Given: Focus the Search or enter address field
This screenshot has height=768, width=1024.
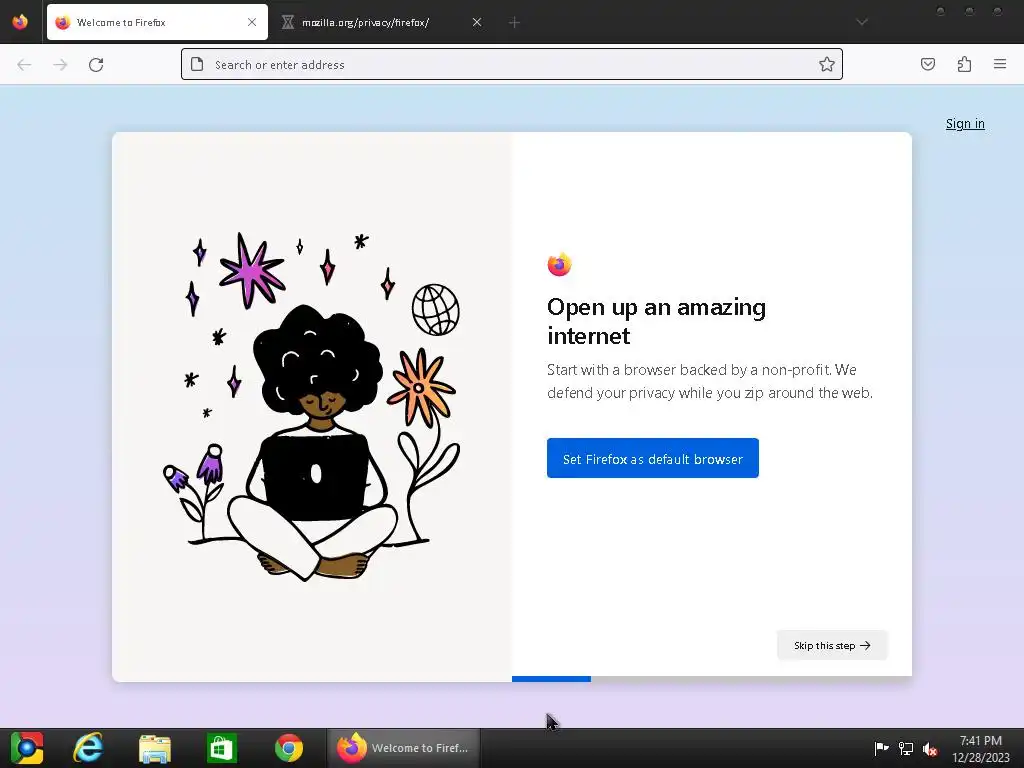Looking at the screenshot, I should (512, 64).
